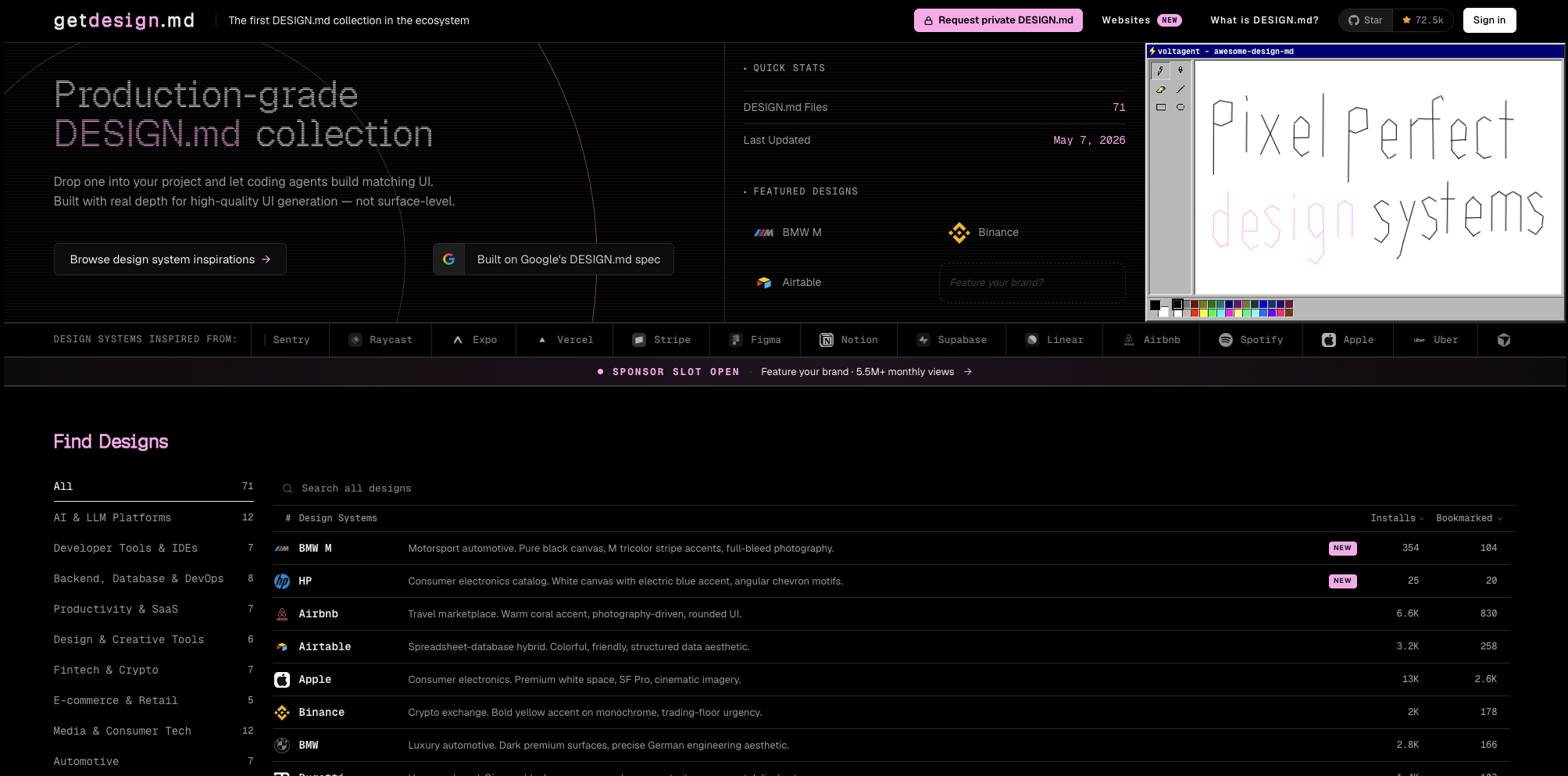Select the brush tool beside pencil

(x=1180, y=70)
